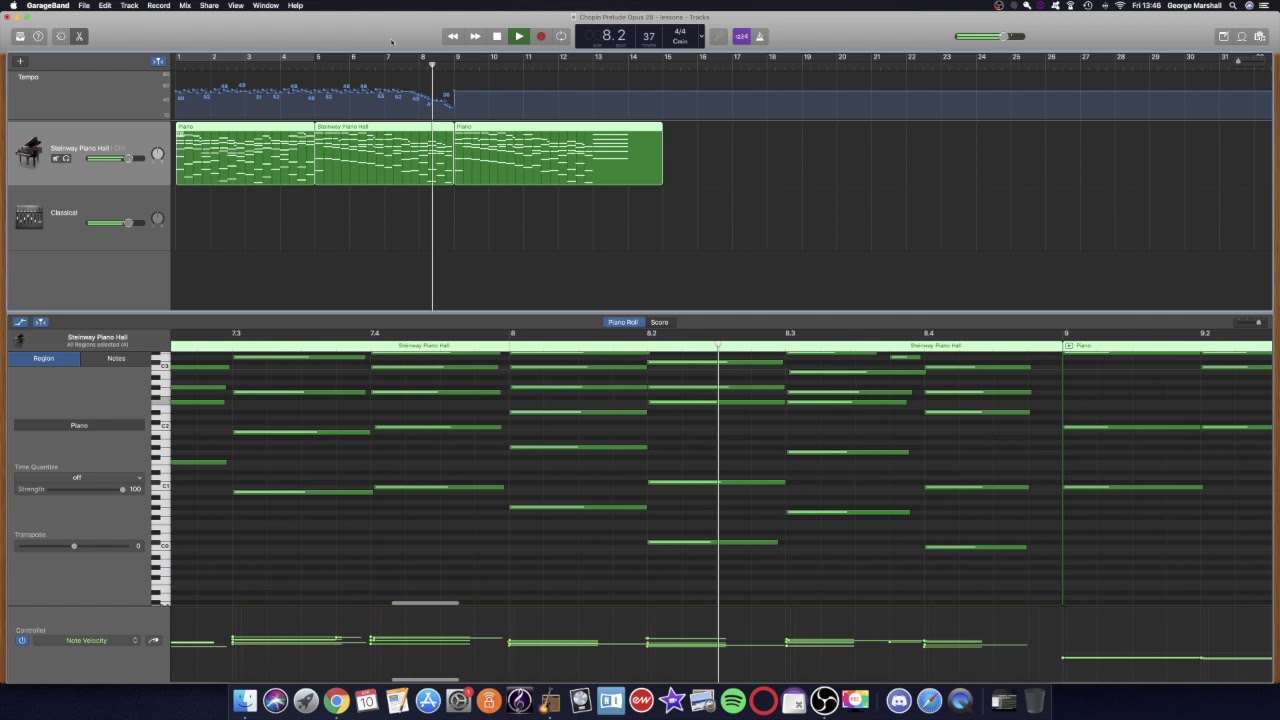
Task: Click the controller curve arrow button
Action: coord(153,640)
